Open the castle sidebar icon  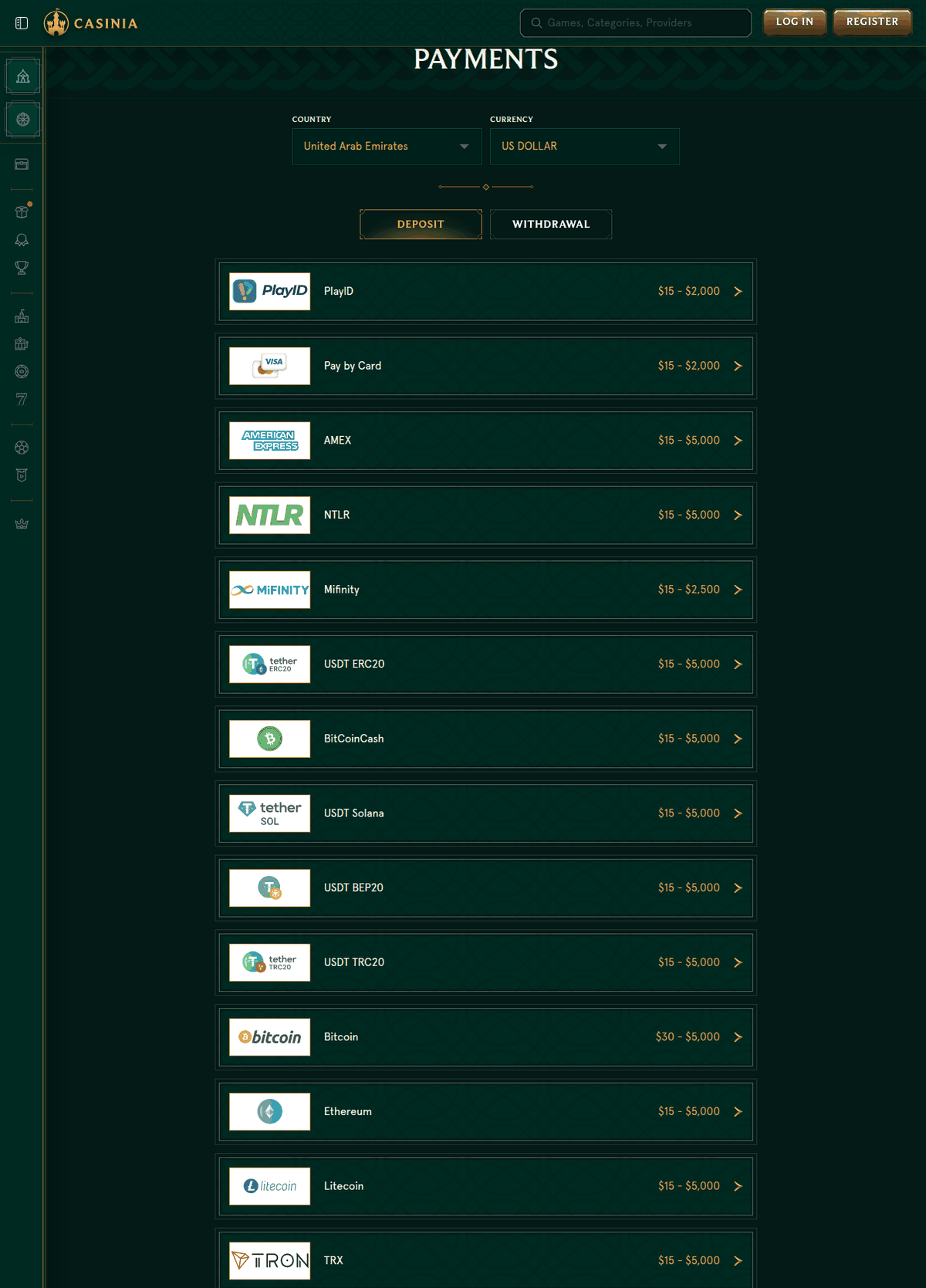click(22, 316)
